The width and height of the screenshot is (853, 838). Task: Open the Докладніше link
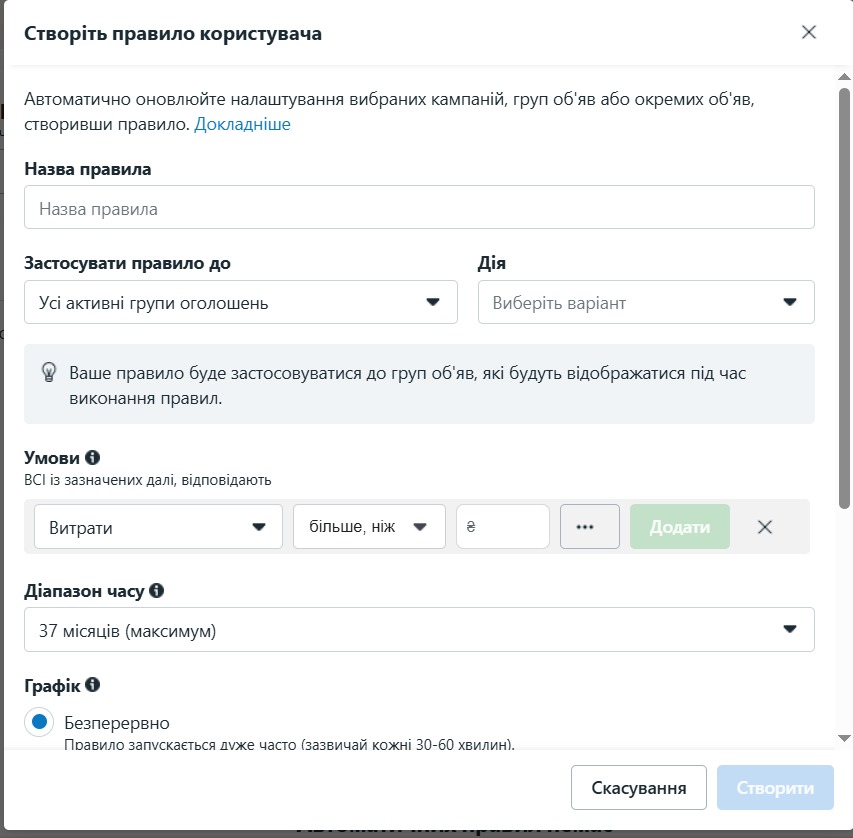(243, 124)
